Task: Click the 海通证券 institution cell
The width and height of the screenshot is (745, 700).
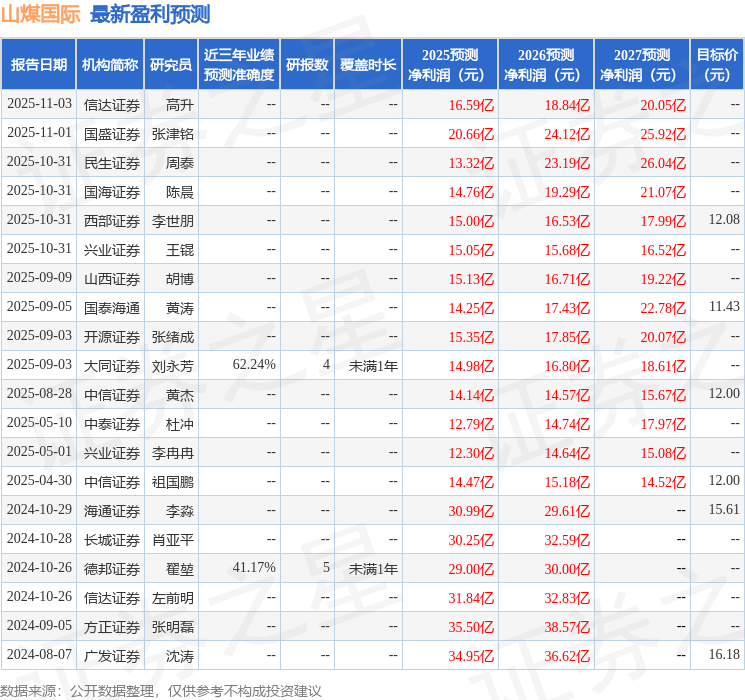Action: point(112,511)
